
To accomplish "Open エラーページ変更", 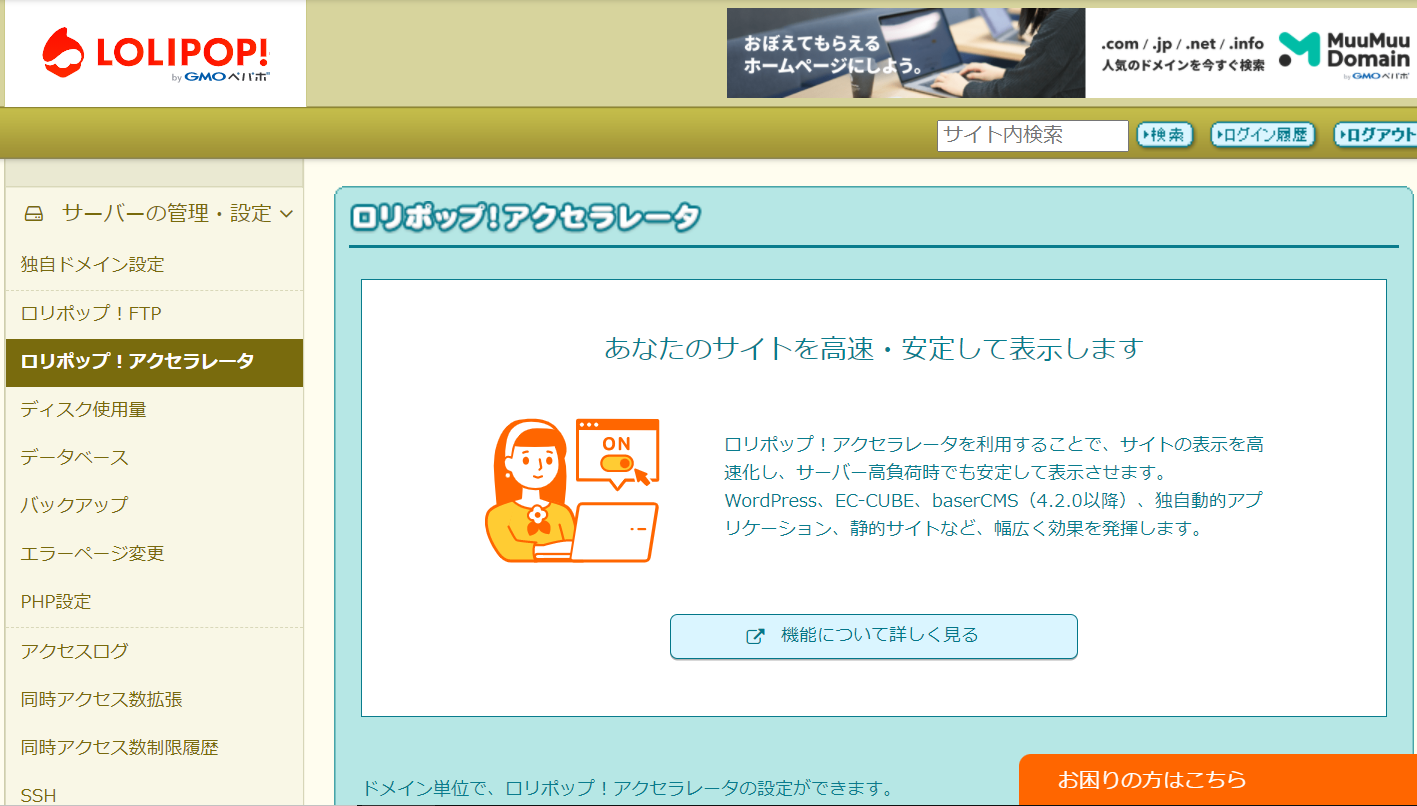I will [x=92, y=553].
